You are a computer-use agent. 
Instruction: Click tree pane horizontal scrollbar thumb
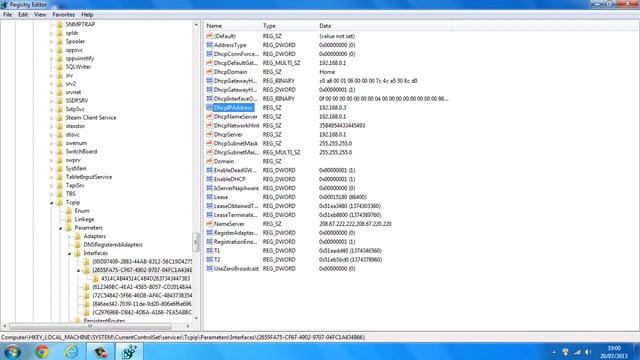coord(90,326)
